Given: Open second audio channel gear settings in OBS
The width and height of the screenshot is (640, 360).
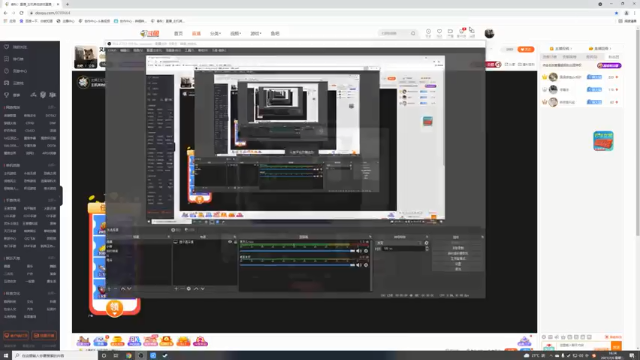Looking at the screenshot, I should (x=366, y=265).
